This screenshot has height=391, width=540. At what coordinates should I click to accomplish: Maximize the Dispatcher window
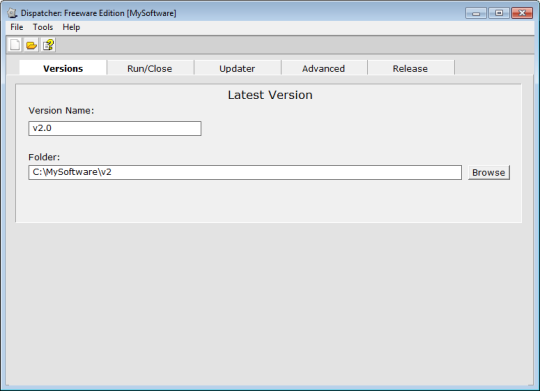point(498,13)
